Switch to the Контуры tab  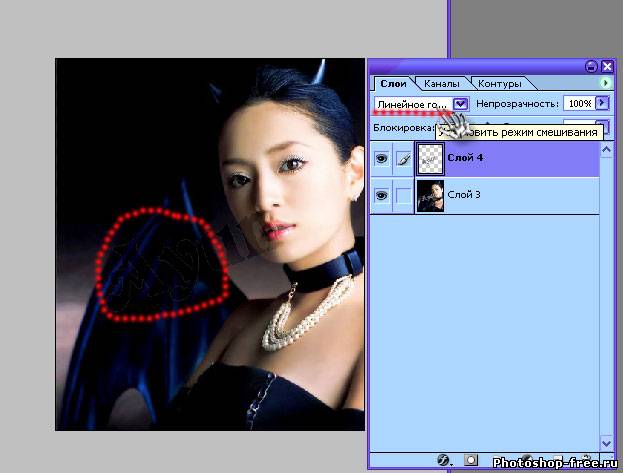coord(497,84)
